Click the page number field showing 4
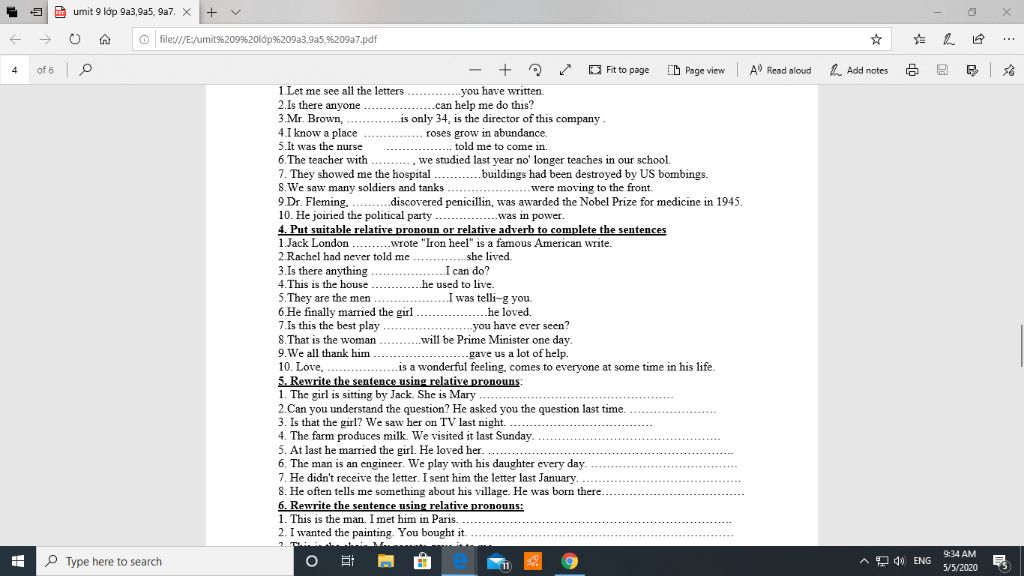This screenshot has width=1024, height=576. click(14, 70)
